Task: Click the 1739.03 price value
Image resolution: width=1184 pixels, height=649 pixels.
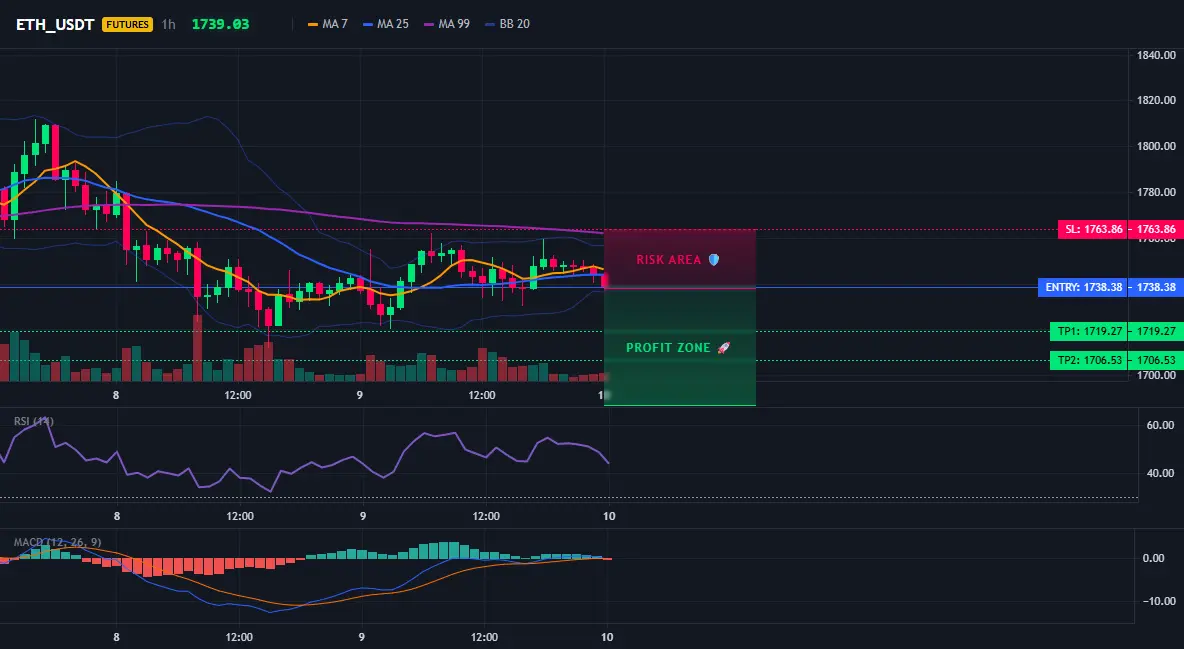Action: click(x=220, y=24)
